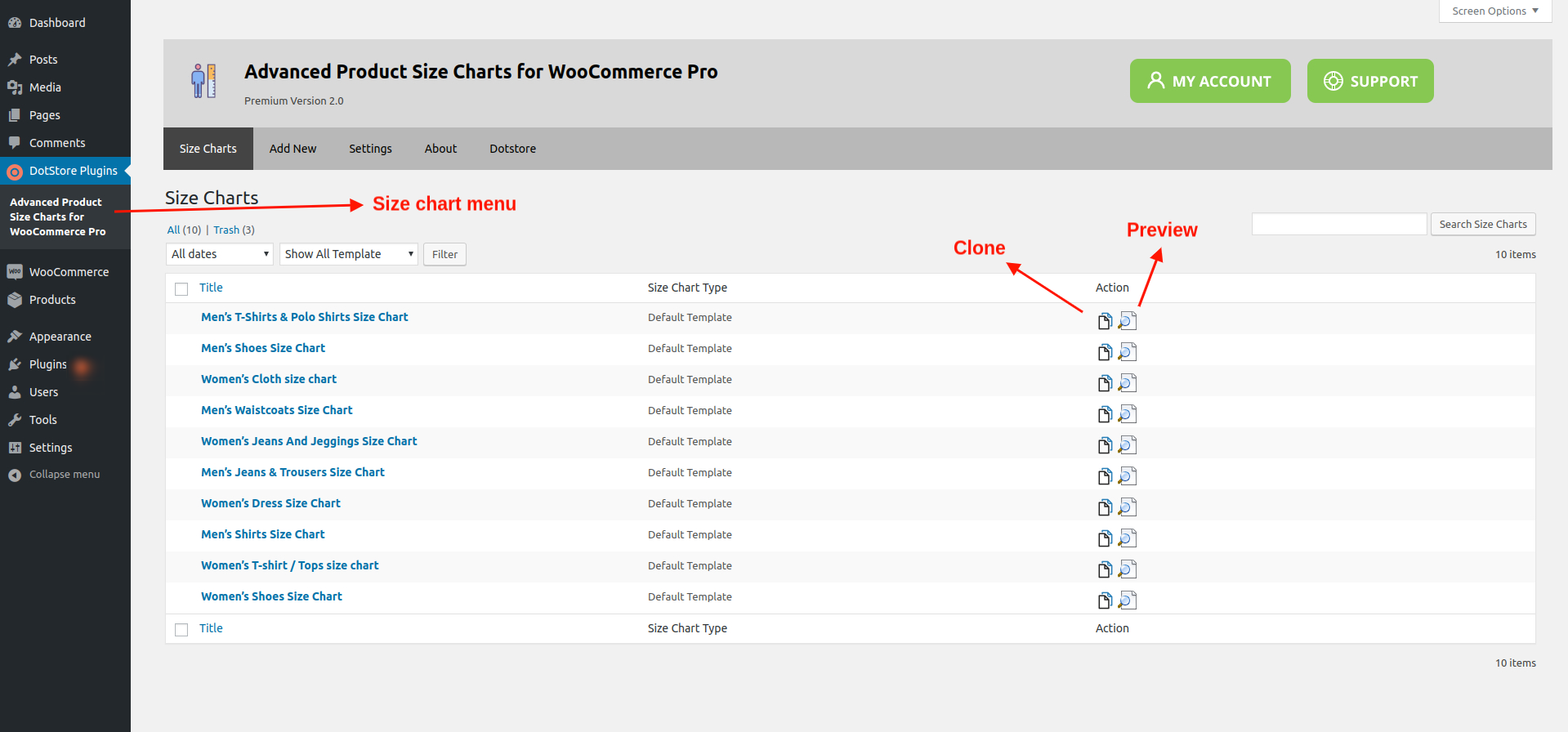
Task: Open the Dashboard sidebar item
Action: pyautogui.click(x=65, y=23)
